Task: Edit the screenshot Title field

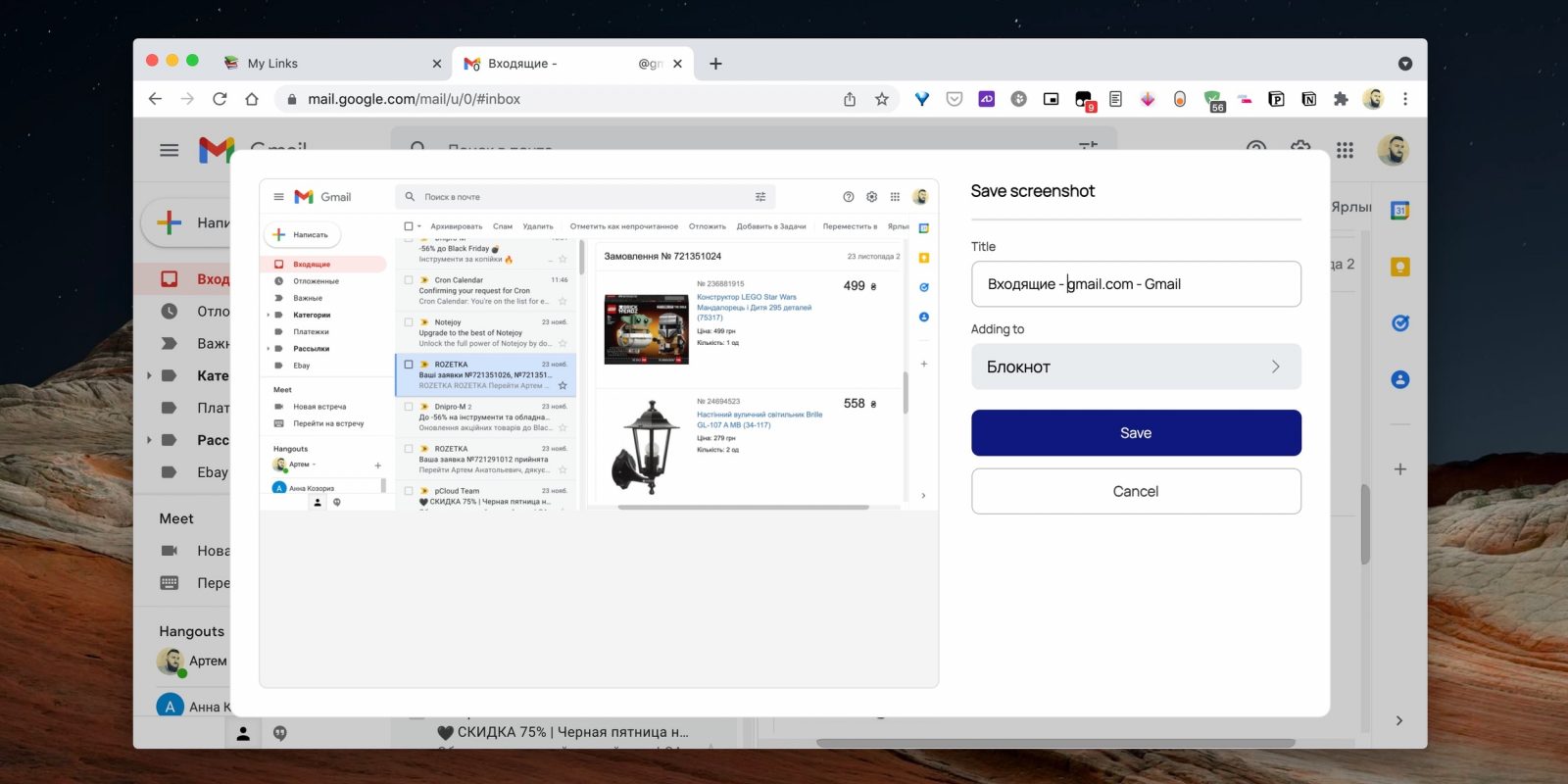Action: [1135, 284]
